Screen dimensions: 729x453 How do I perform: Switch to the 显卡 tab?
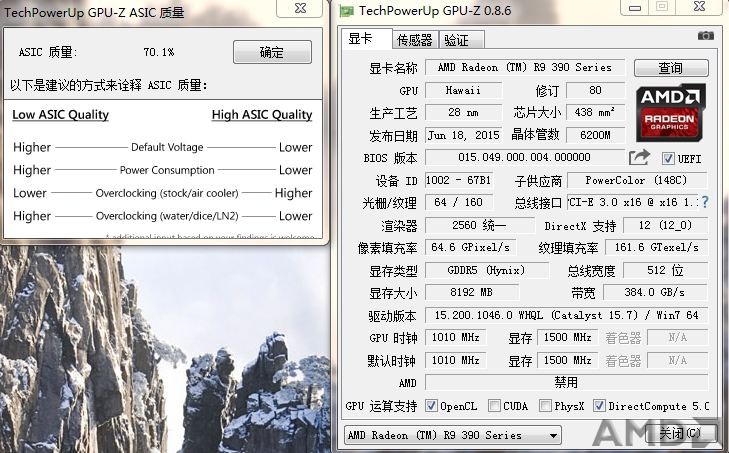[x=366, y=39]
